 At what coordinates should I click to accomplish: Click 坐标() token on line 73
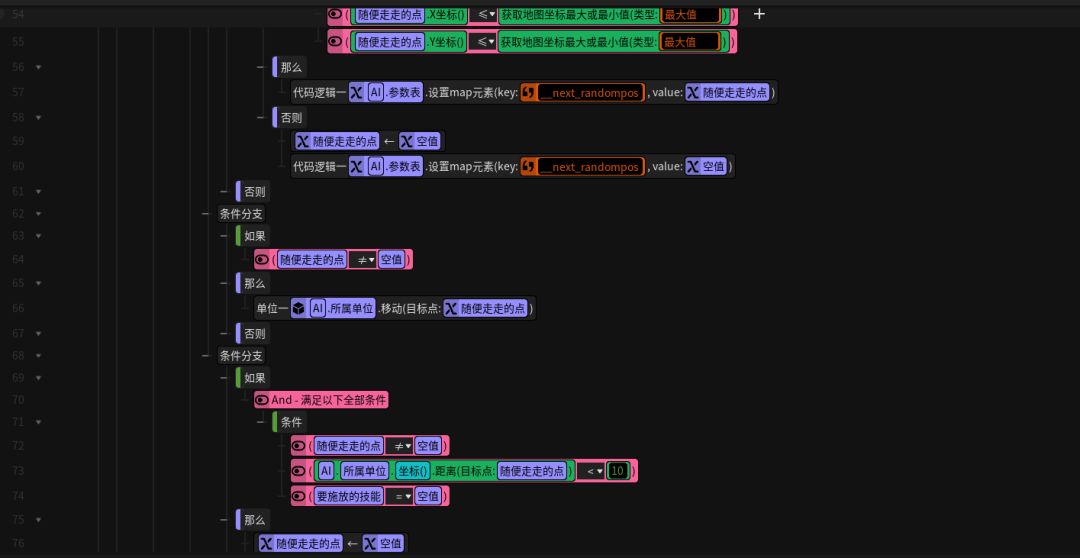[x=413, y=471]
